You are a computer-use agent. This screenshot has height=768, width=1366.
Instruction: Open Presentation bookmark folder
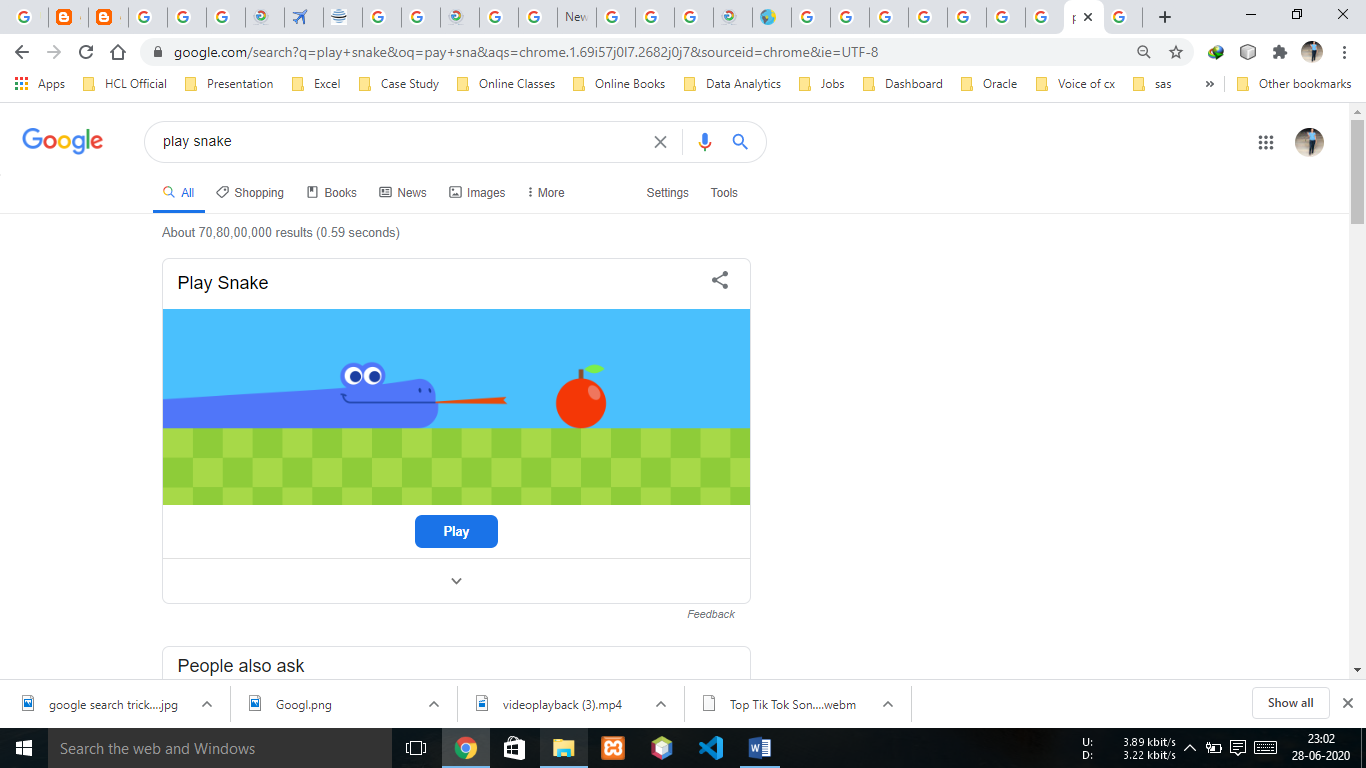tap(229, 84)
